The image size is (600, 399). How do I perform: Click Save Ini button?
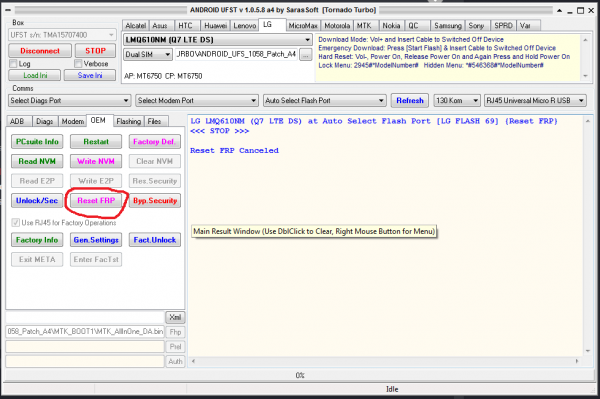90,75
